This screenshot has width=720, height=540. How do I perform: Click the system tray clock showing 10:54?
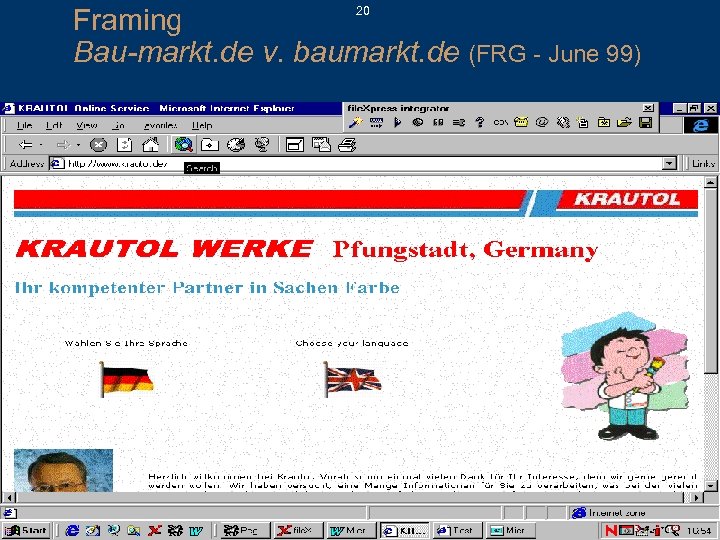pos(699,530)
